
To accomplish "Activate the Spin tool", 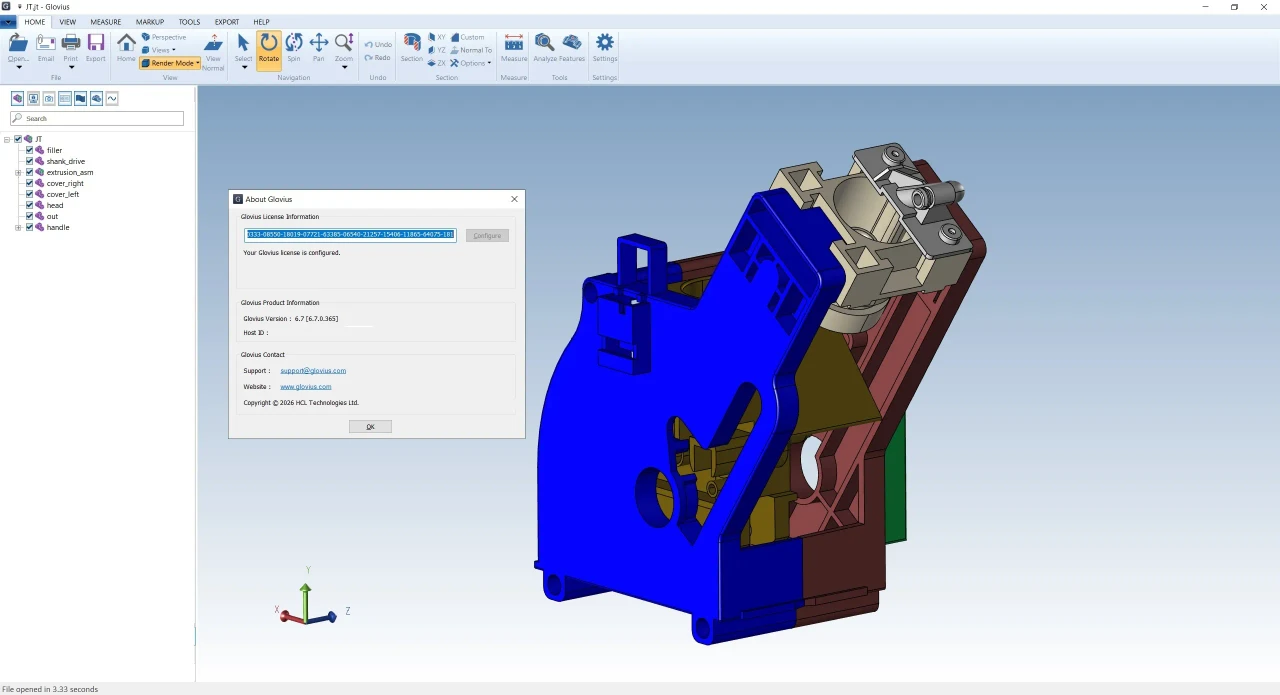I will click(x=294, y=48).
